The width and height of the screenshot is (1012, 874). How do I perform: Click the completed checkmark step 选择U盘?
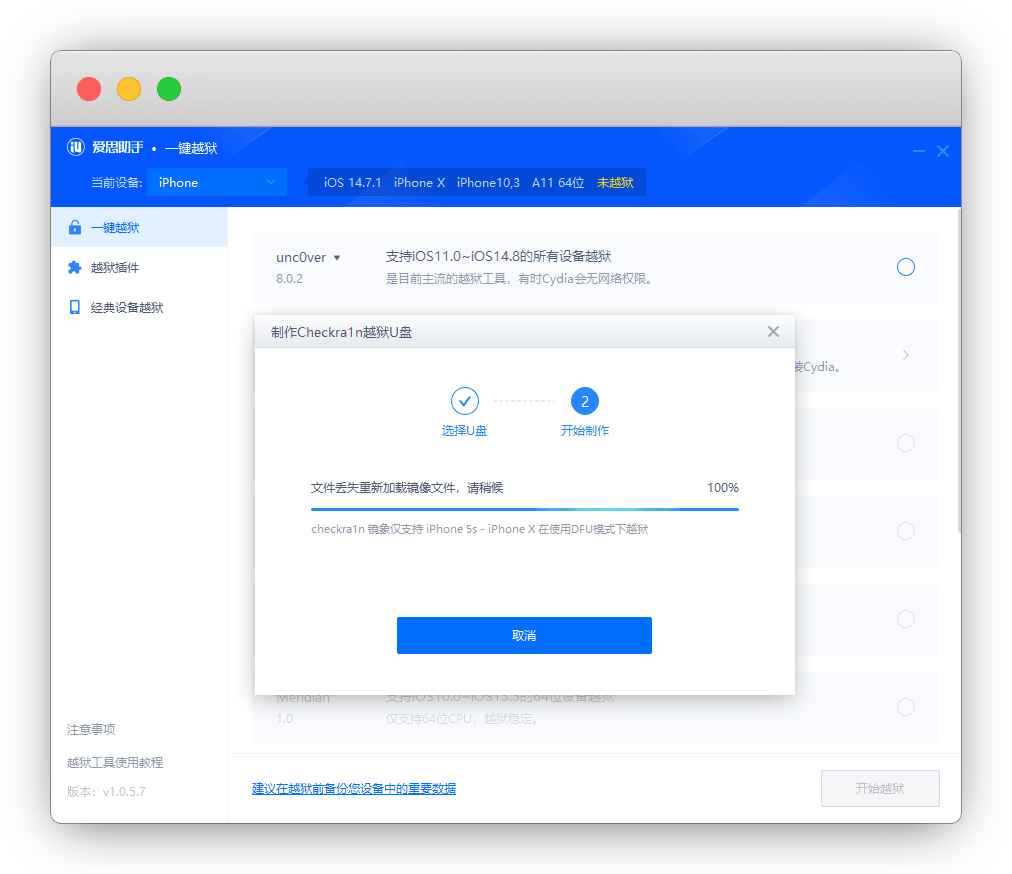(x=464, y=401)
